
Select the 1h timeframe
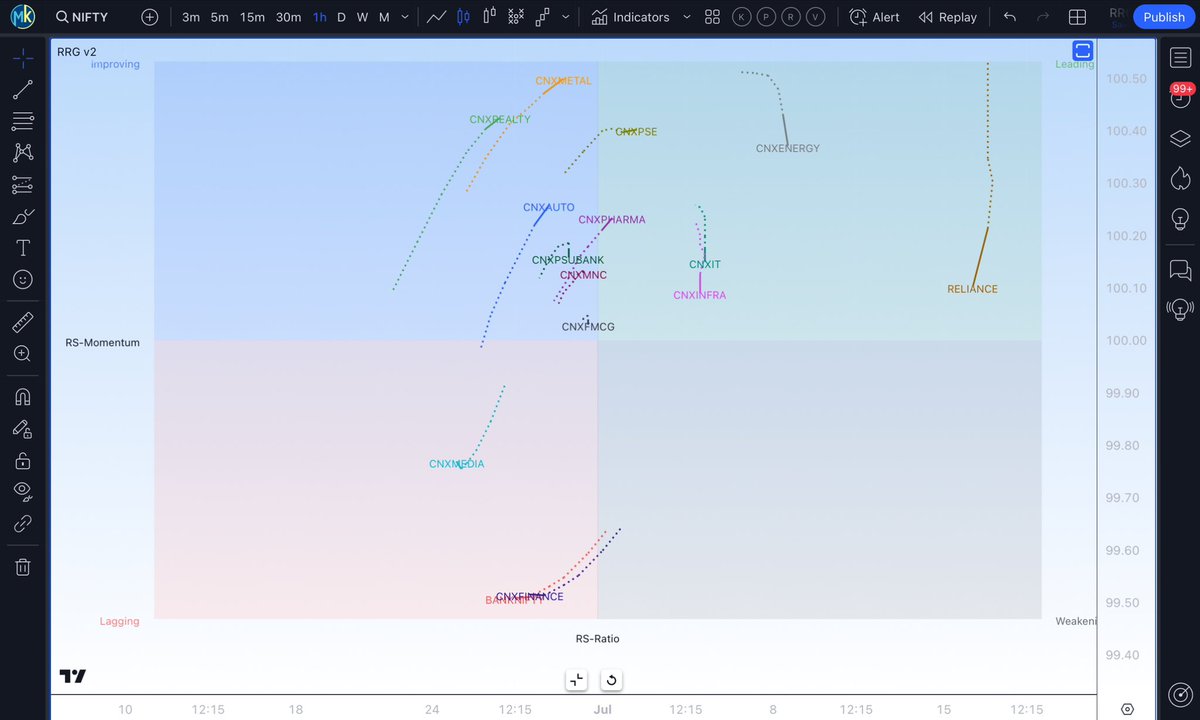[319, 17]
